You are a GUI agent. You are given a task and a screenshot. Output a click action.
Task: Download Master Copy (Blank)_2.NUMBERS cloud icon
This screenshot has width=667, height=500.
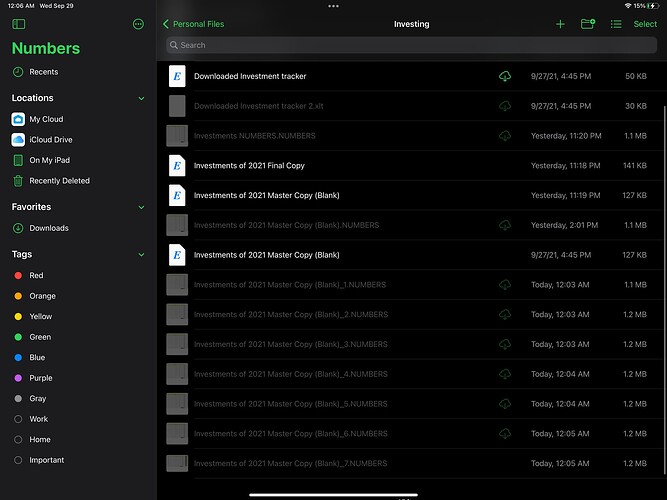coord(505,314)
